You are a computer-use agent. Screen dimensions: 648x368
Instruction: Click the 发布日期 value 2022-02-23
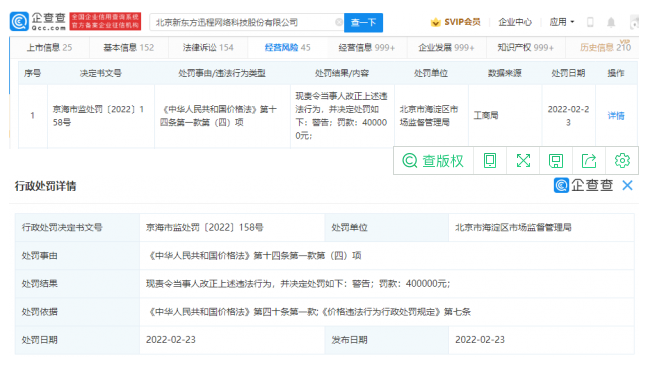click(480, 340)
